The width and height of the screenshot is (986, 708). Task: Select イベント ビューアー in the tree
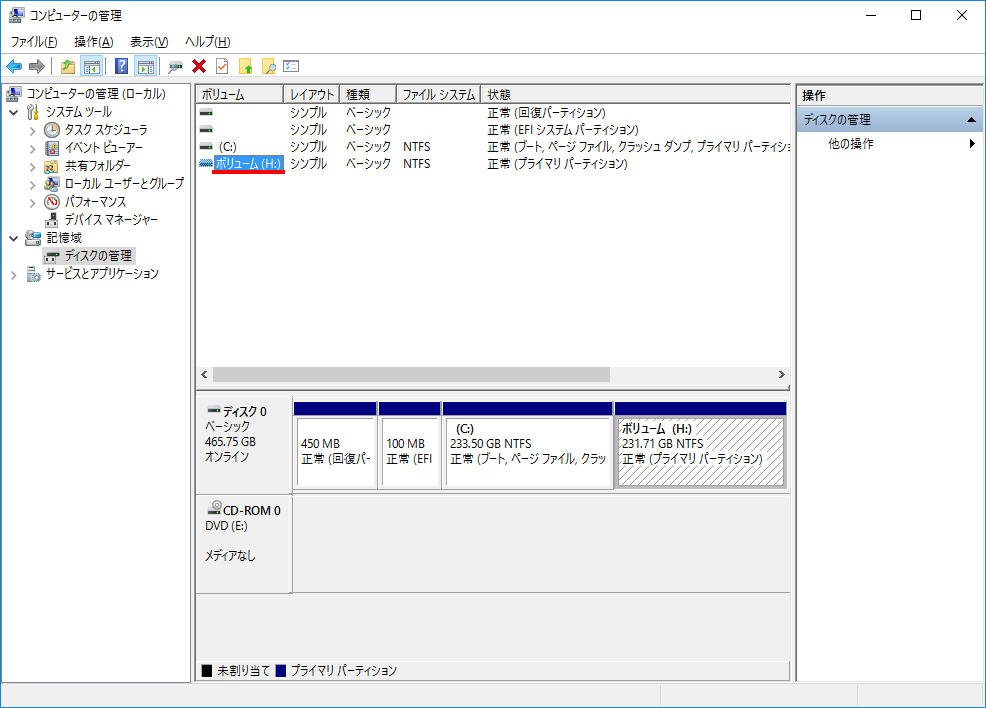(104, 148)
